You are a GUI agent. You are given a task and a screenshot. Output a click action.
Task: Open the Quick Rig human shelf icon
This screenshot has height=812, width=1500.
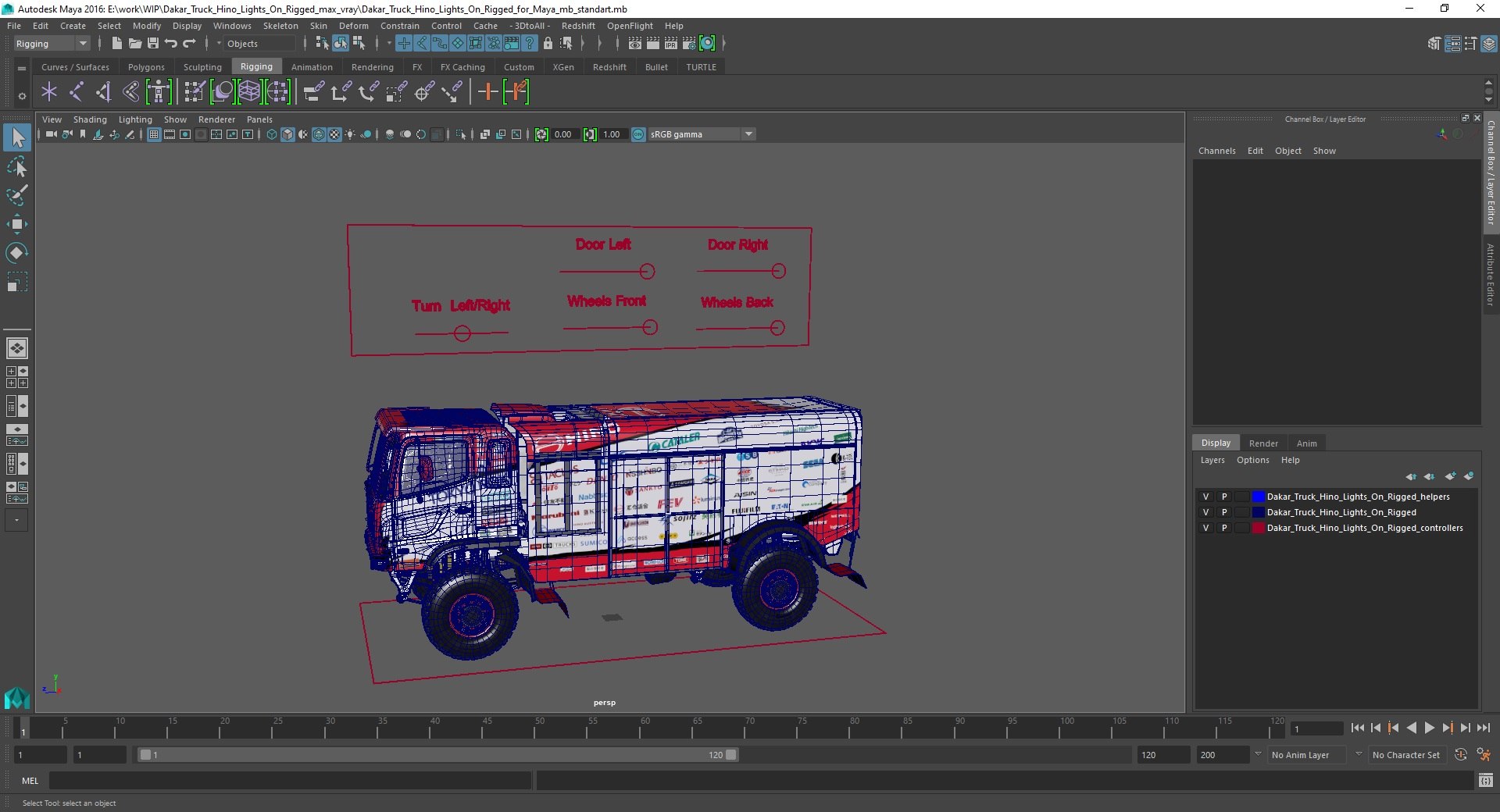159,92
